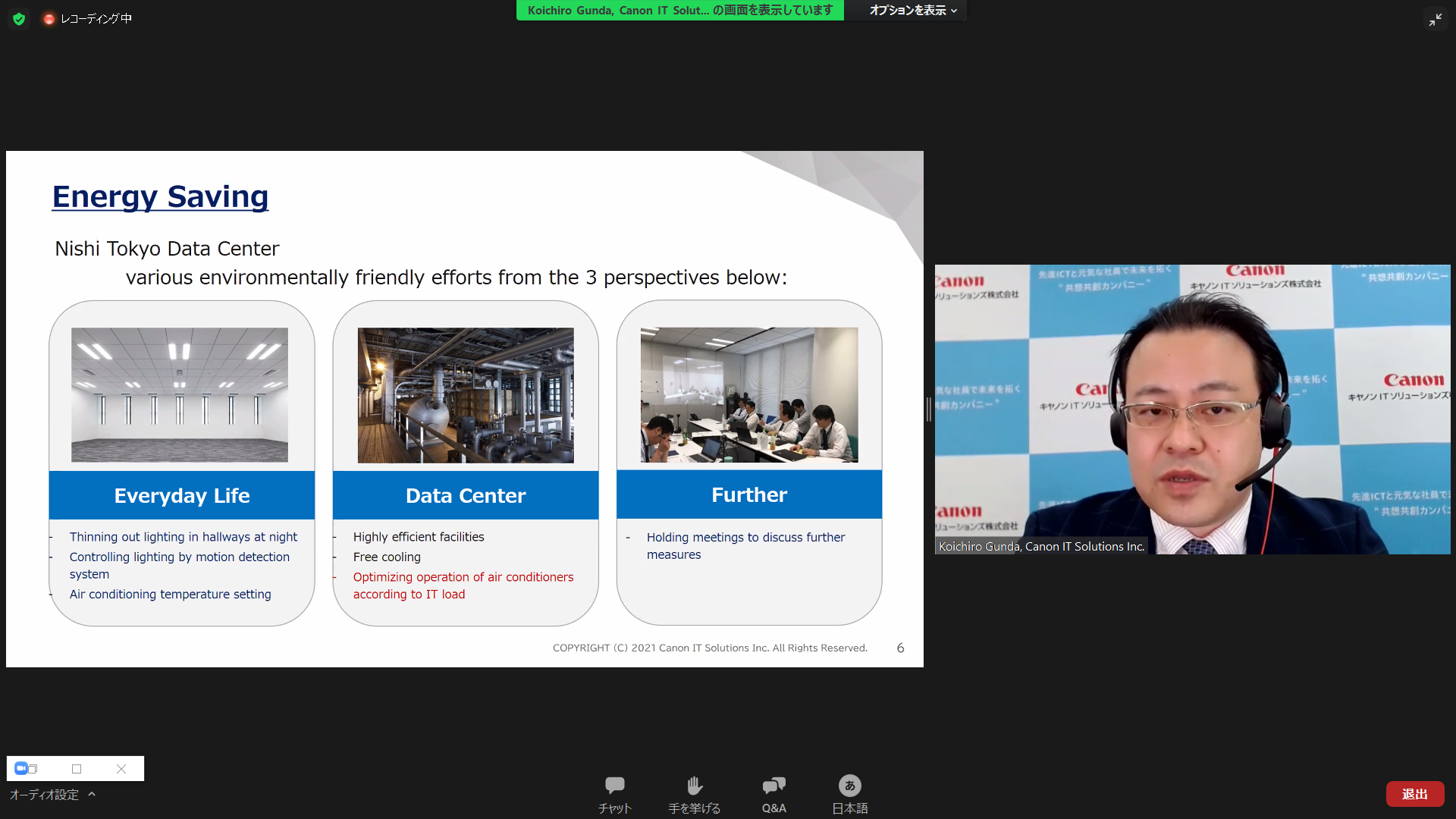Click the red leave meeting button
This screenshot has height=819, width=1456.
[1414, 793]
